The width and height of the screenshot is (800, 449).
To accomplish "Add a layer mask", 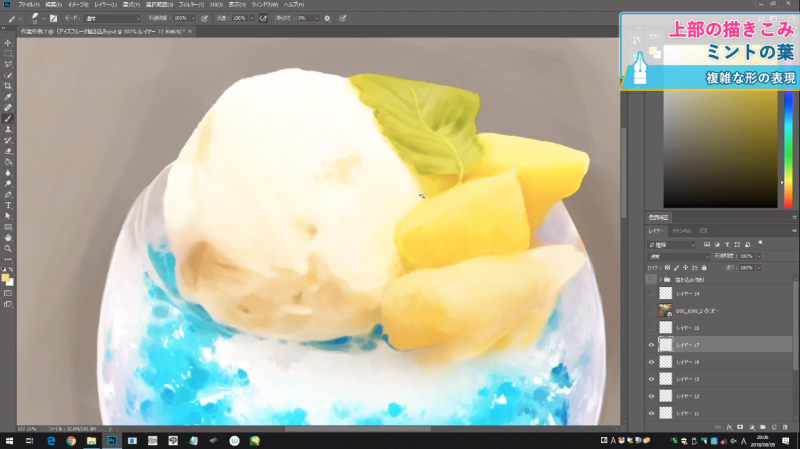I will pyautogui.click(x=740, y=427).
